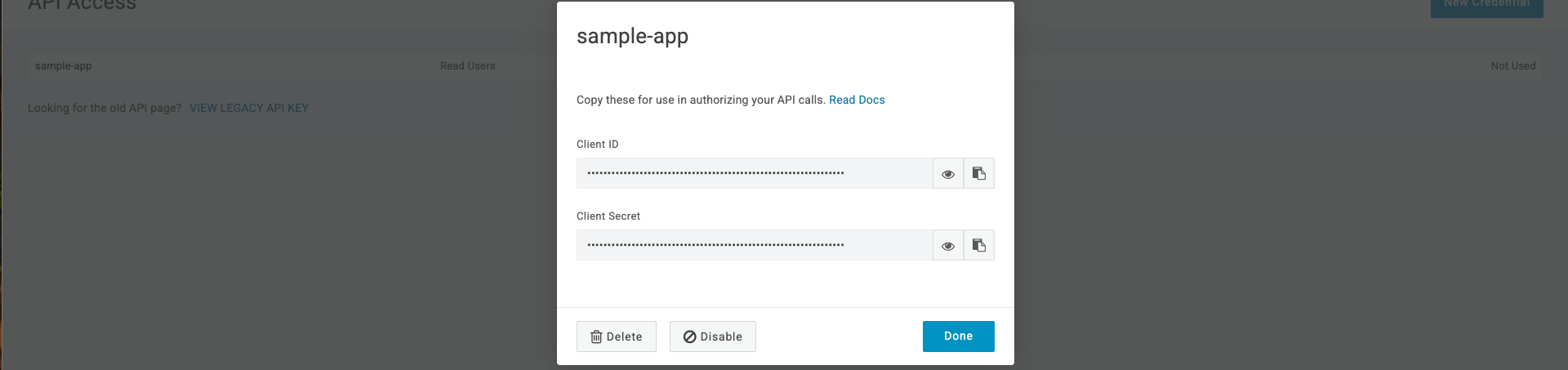The width and height of the screenshot is (1568, 370).
Task: Close the dialog with Done
Action: tap(959, 337)
